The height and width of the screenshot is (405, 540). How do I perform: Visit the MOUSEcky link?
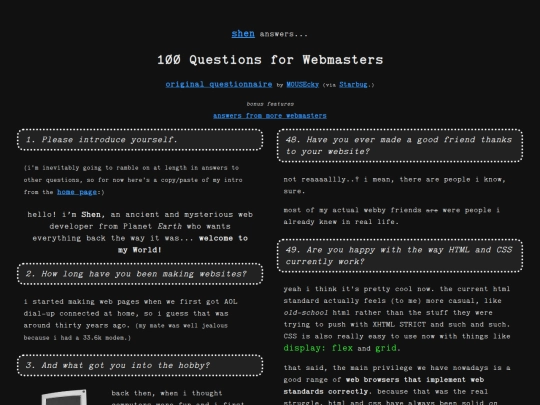coord(302,84)
